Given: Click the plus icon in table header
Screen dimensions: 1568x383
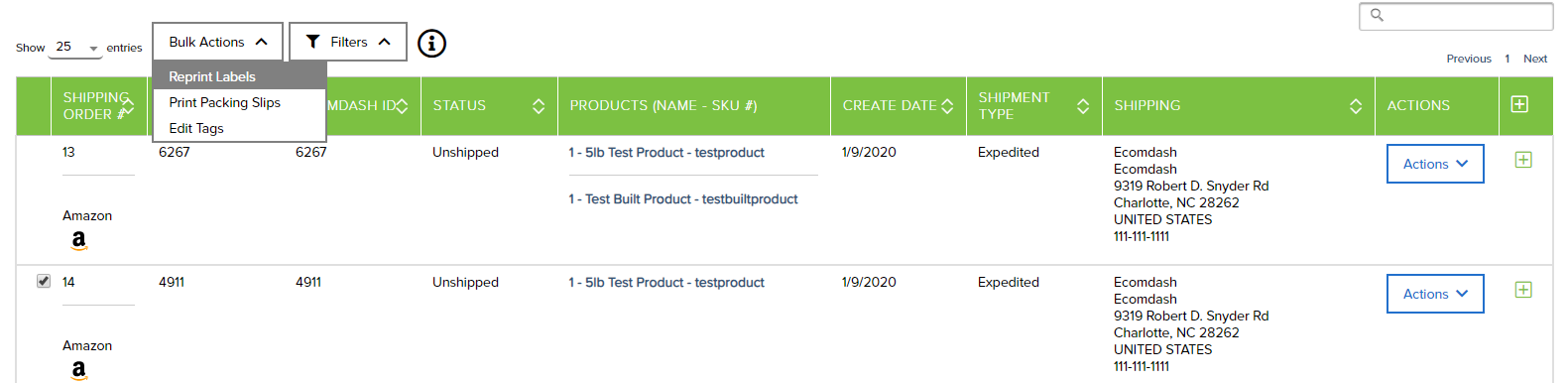Looking at the screenshot, I should [x=1519, y=104].
